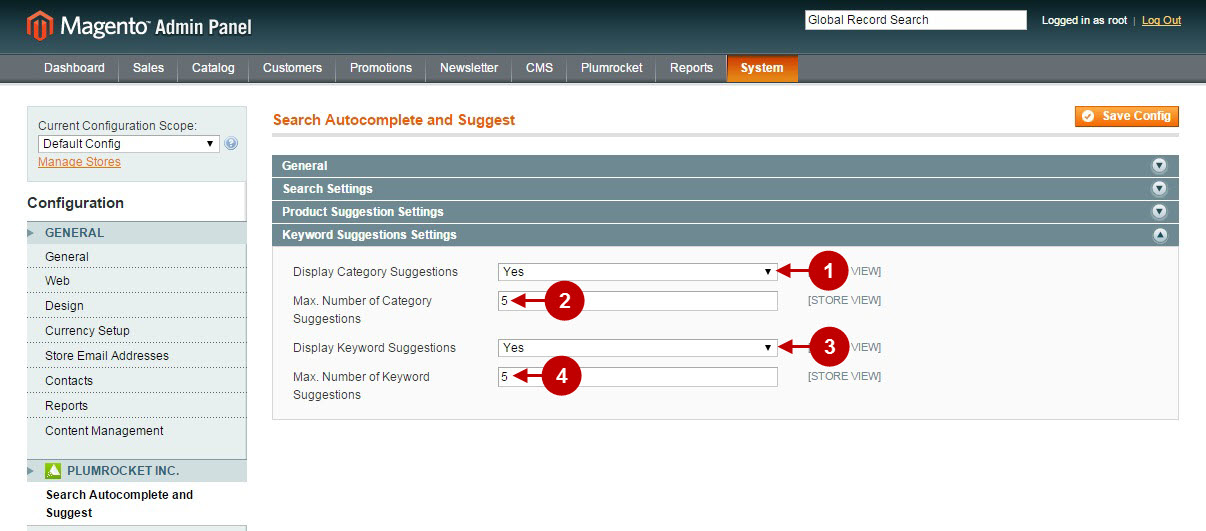Click the Max. Number of Keyword Suggestions field
Screen dimensions: 1206x531
point(638,377)
